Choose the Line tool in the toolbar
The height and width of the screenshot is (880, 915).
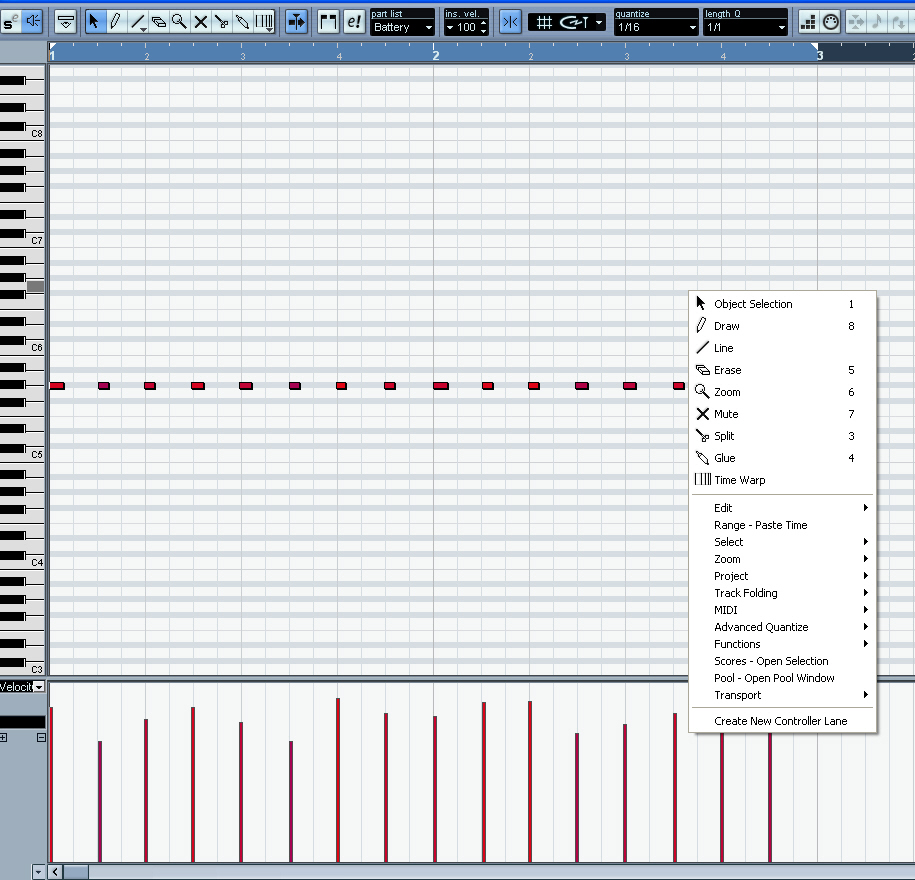(x=138, y=22)
